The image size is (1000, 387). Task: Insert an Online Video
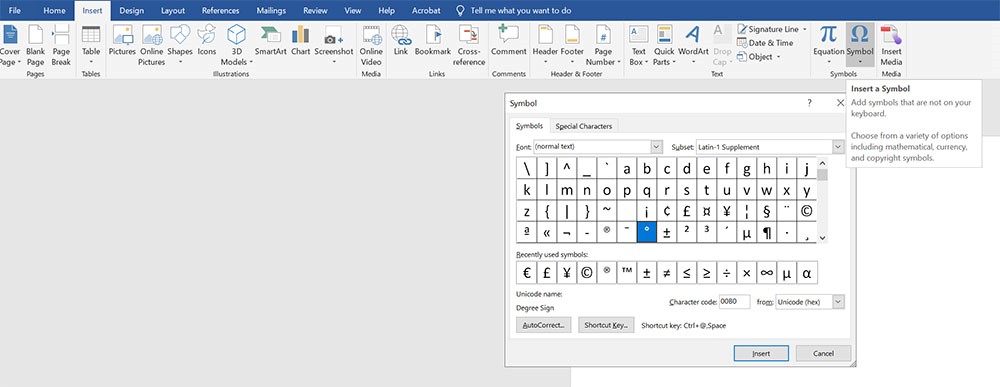pyautogui.click(x=371, y=45)
